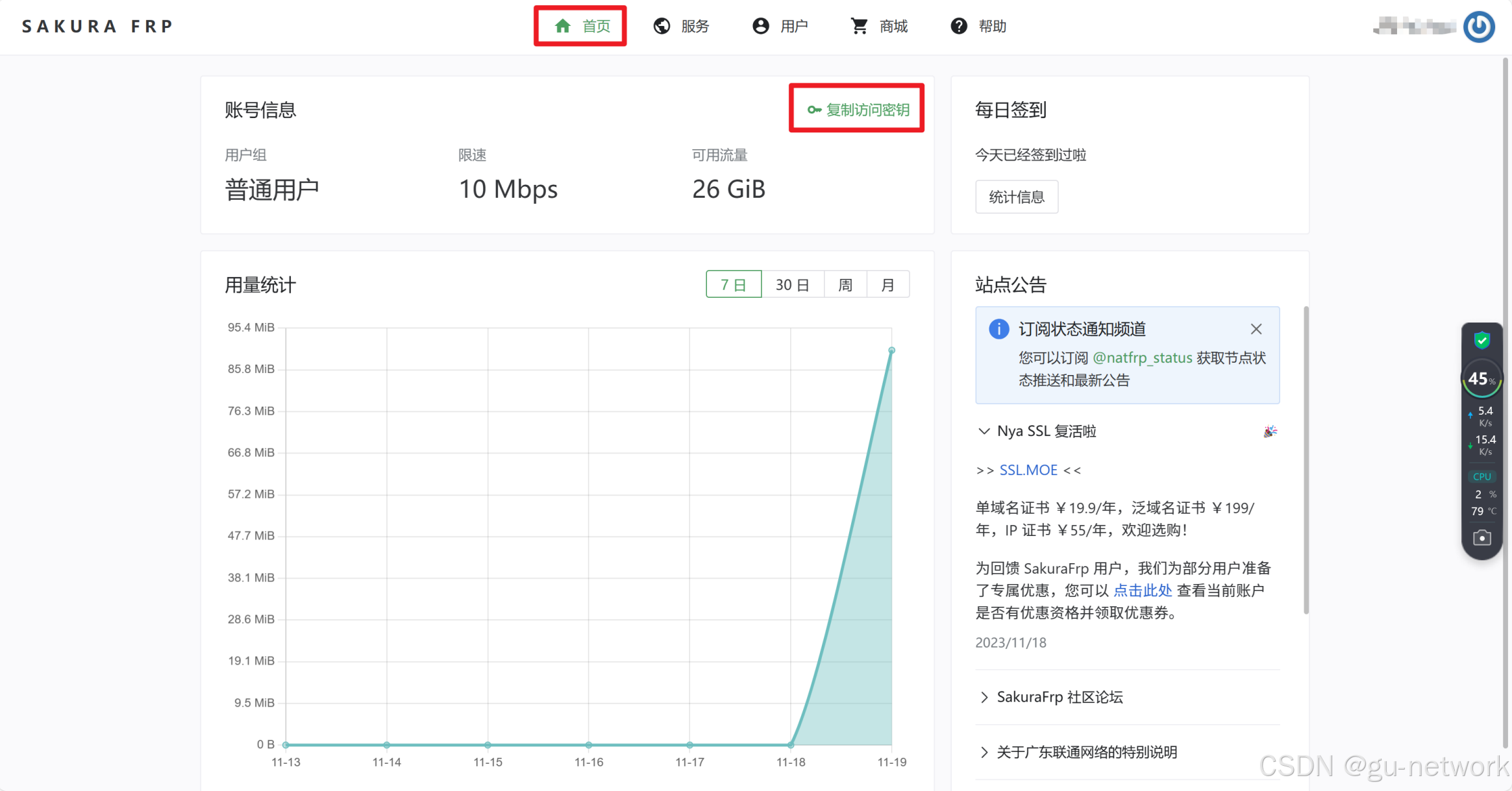Click 复制访问密钥 to copy access key
1512x791 pixels.
pos(858,110)
